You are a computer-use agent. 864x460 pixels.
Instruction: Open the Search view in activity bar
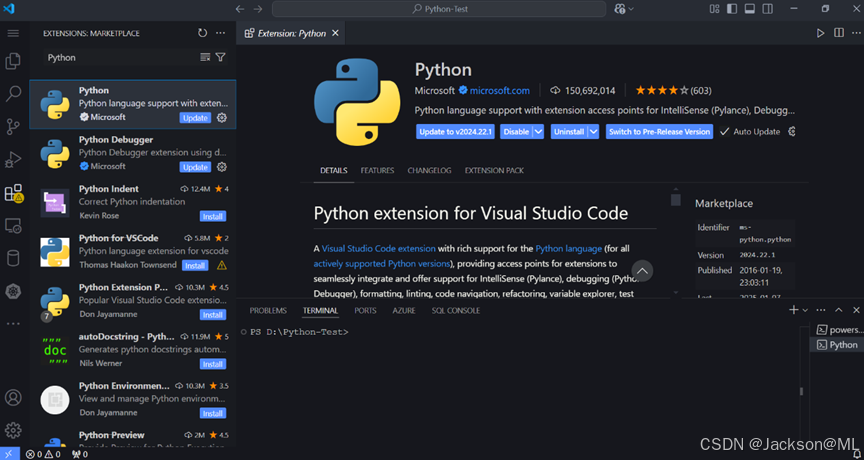pyautogui.click(x=13, y=94)
